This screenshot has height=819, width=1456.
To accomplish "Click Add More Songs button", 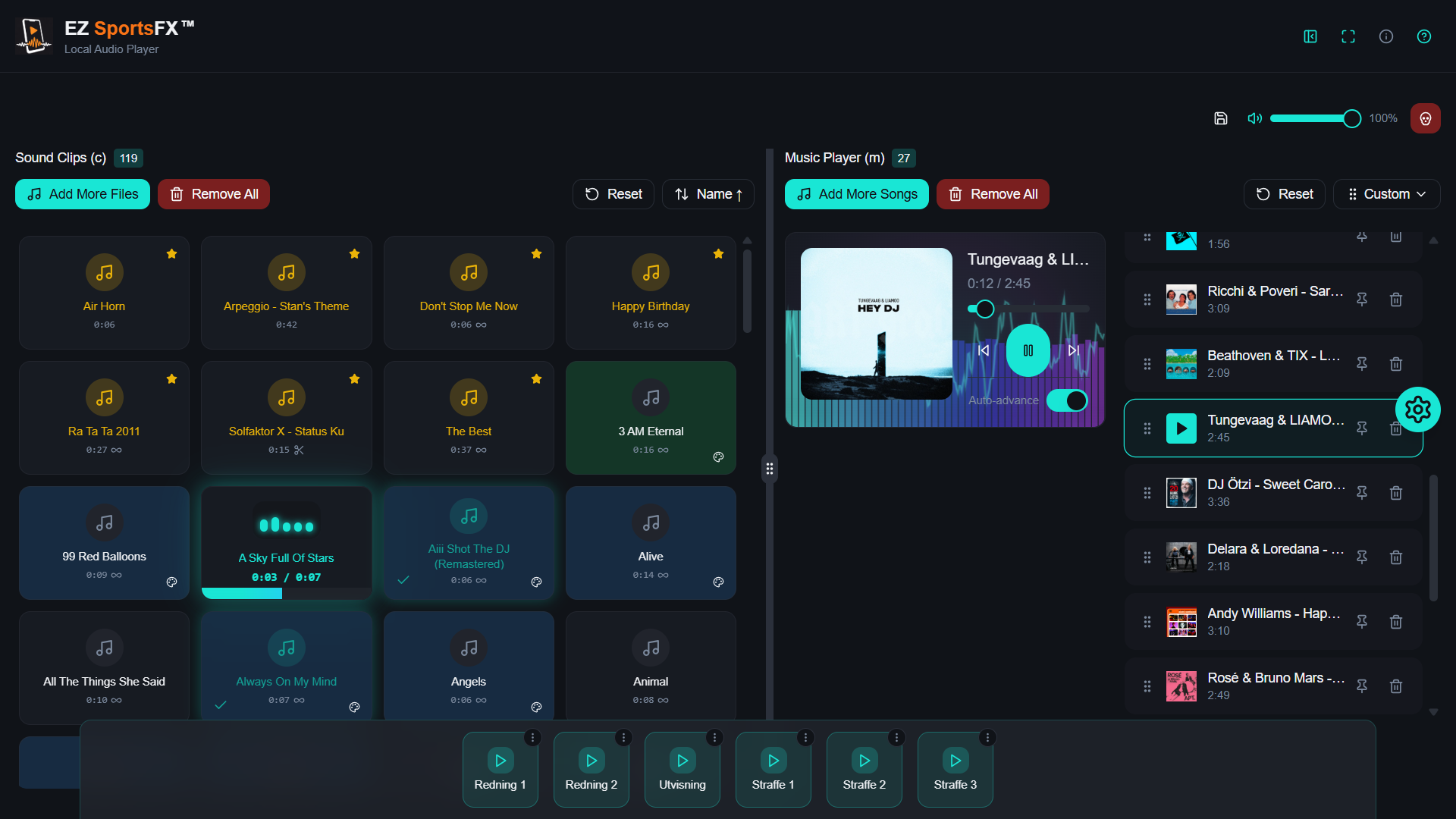I will click(x=856, y=194).
